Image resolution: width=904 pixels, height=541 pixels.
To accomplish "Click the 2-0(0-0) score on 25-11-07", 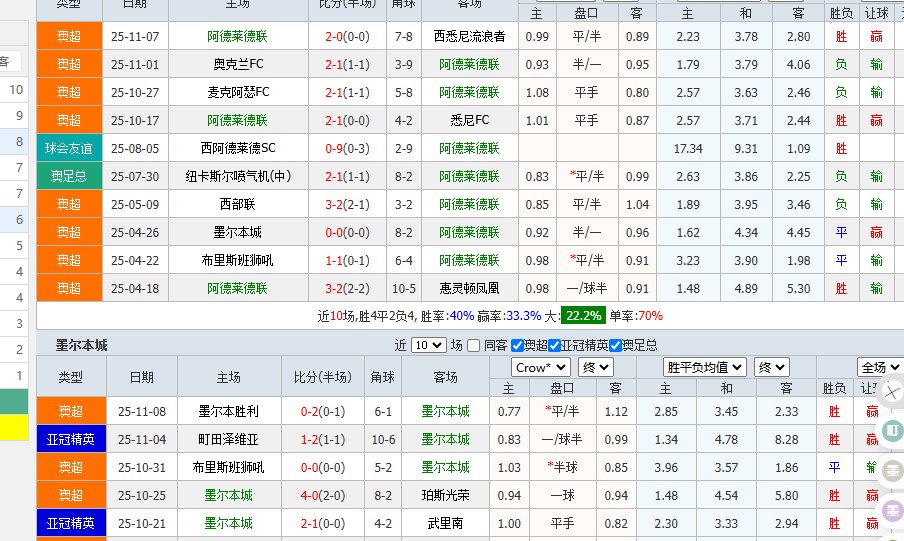I will (347, 36).
